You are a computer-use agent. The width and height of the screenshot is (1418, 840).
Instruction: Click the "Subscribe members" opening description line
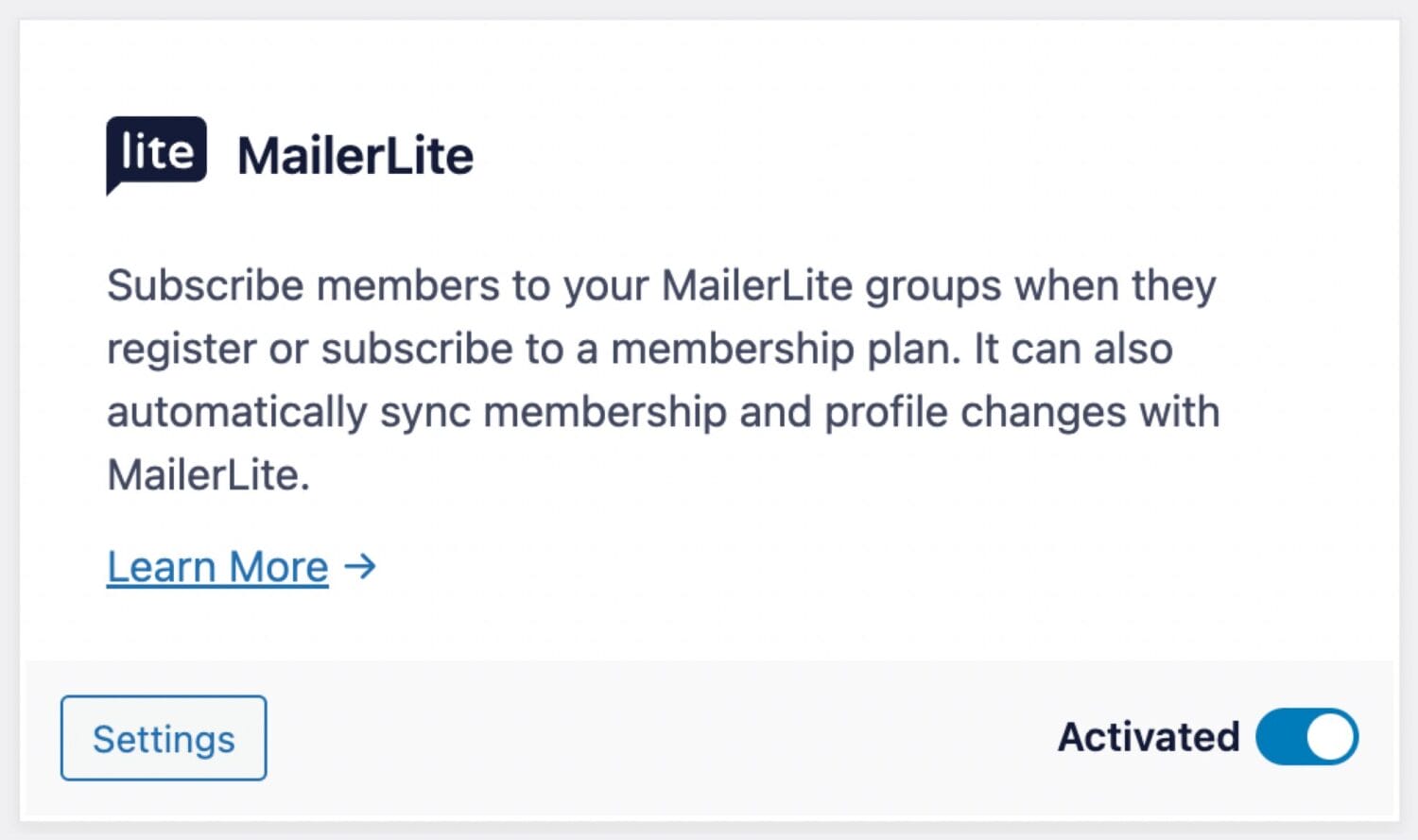click(x=661, y=286)
